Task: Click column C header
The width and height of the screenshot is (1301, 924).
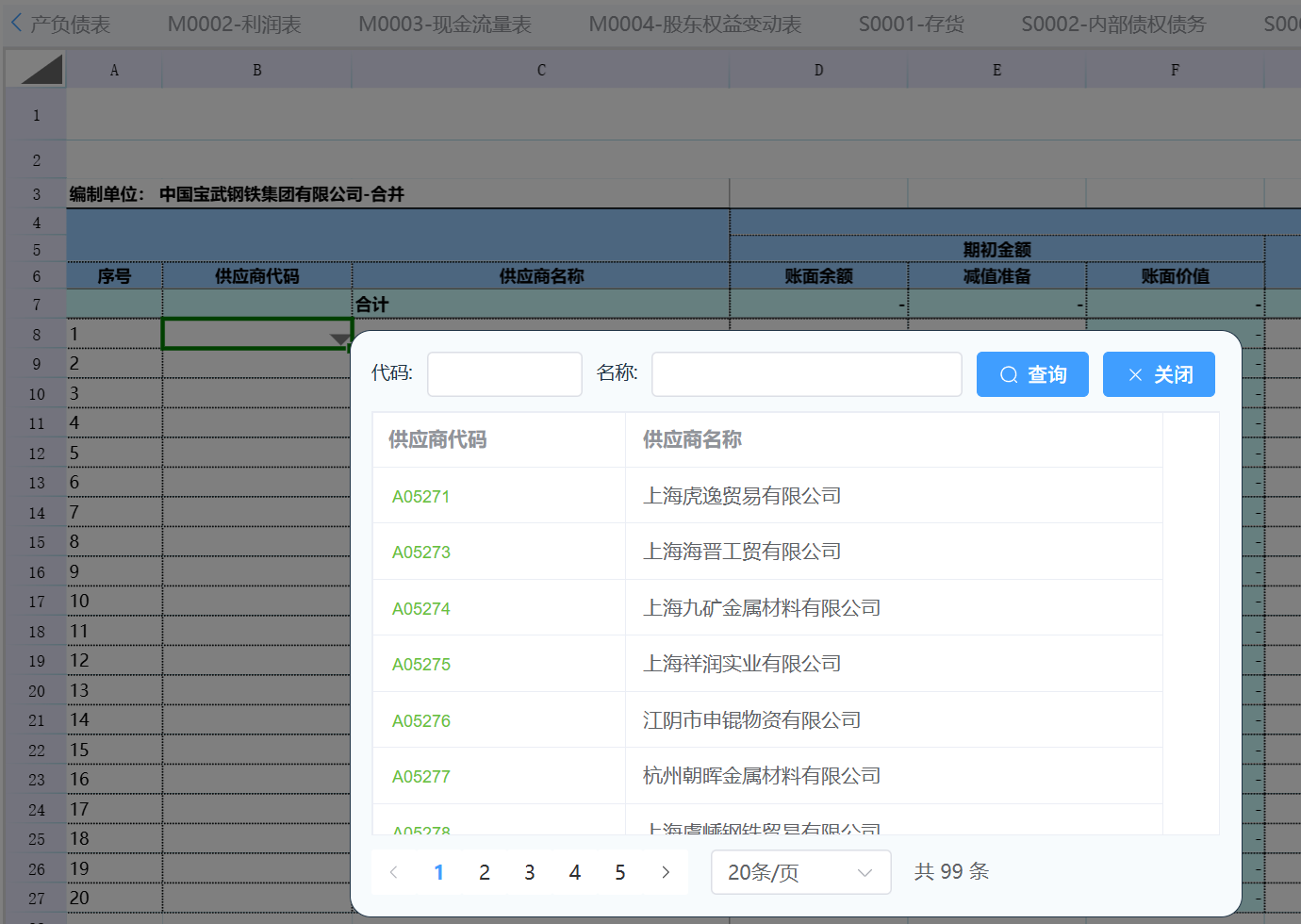Action: click(541, 70)
